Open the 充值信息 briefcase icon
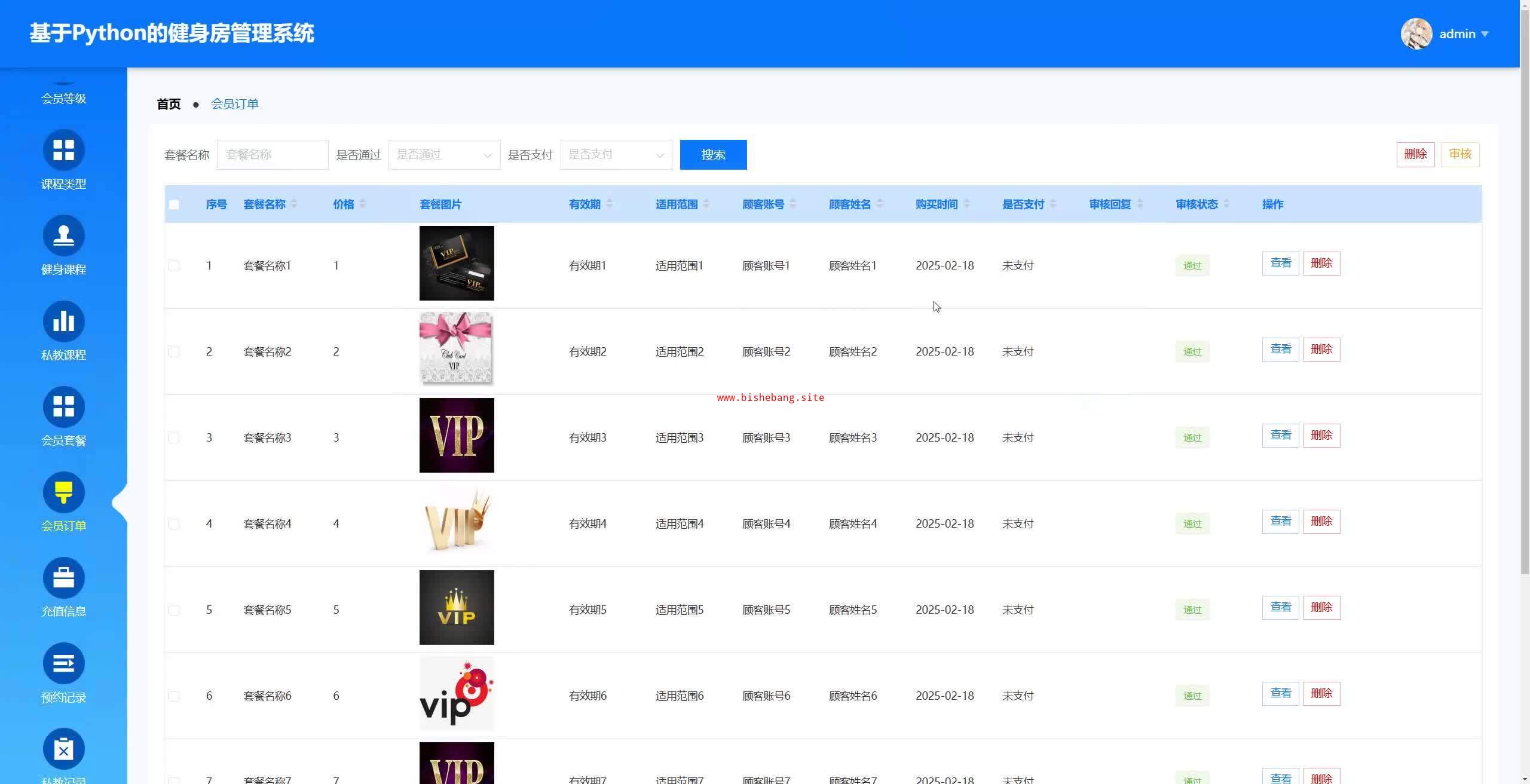The width and height of the screenshot is (1530, 784). click(63, 578)
